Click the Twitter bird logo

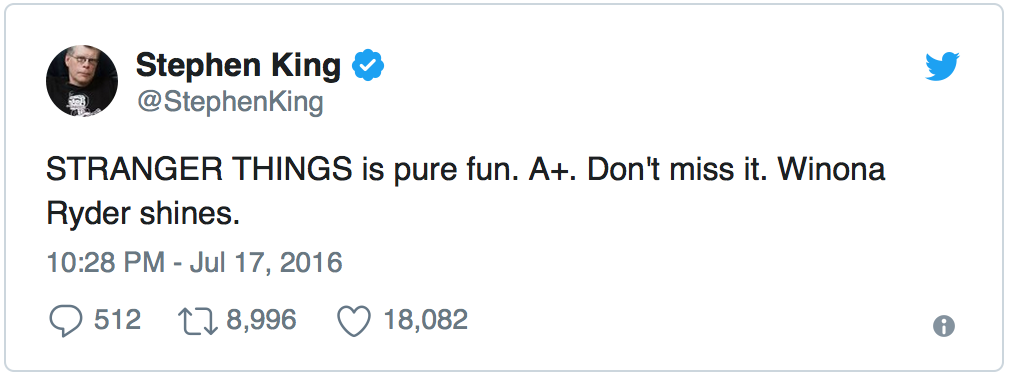[x=942, y=67]
